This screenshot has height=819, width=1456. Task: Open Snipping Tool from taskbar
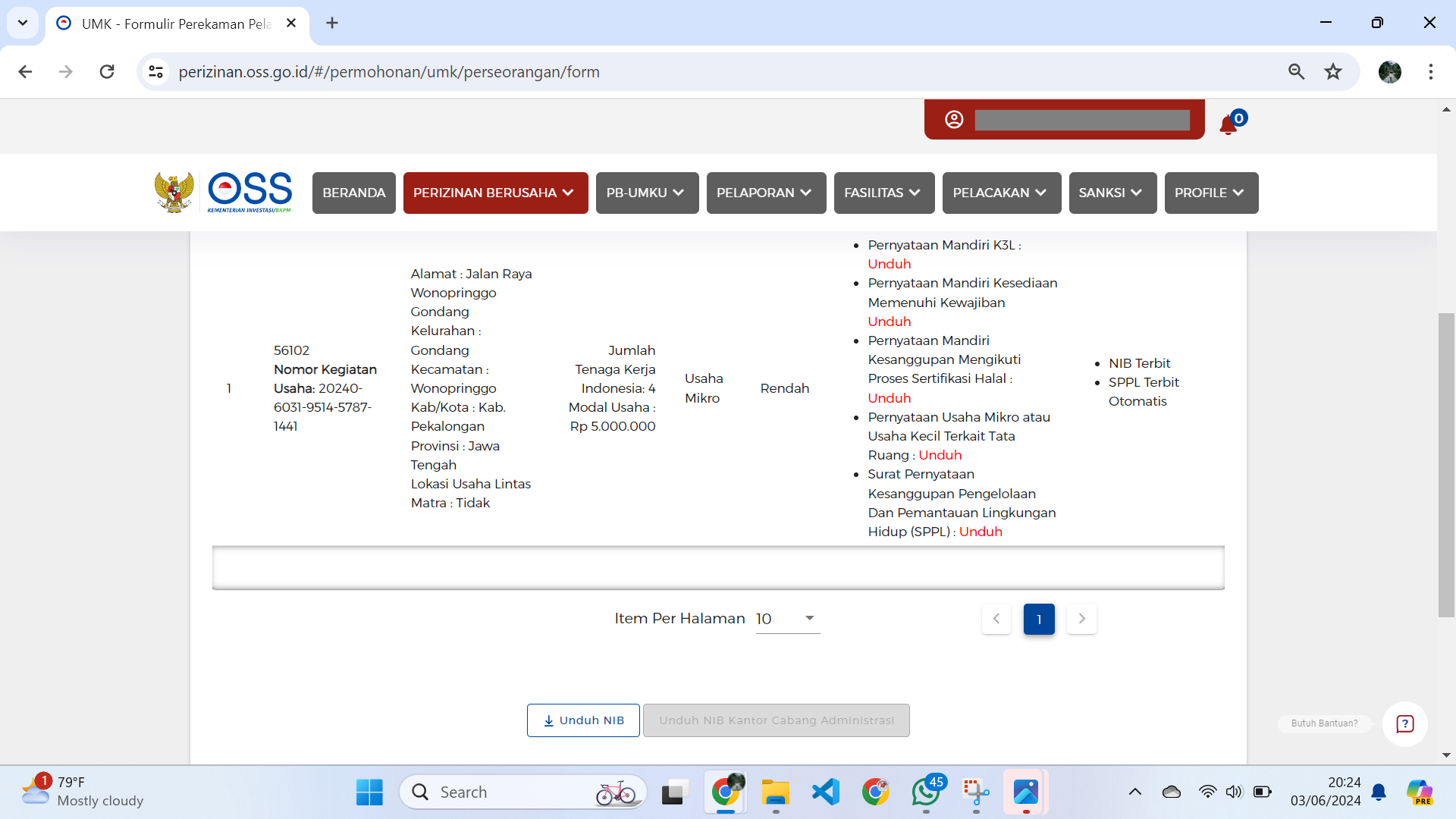click(x=976, y=792)
